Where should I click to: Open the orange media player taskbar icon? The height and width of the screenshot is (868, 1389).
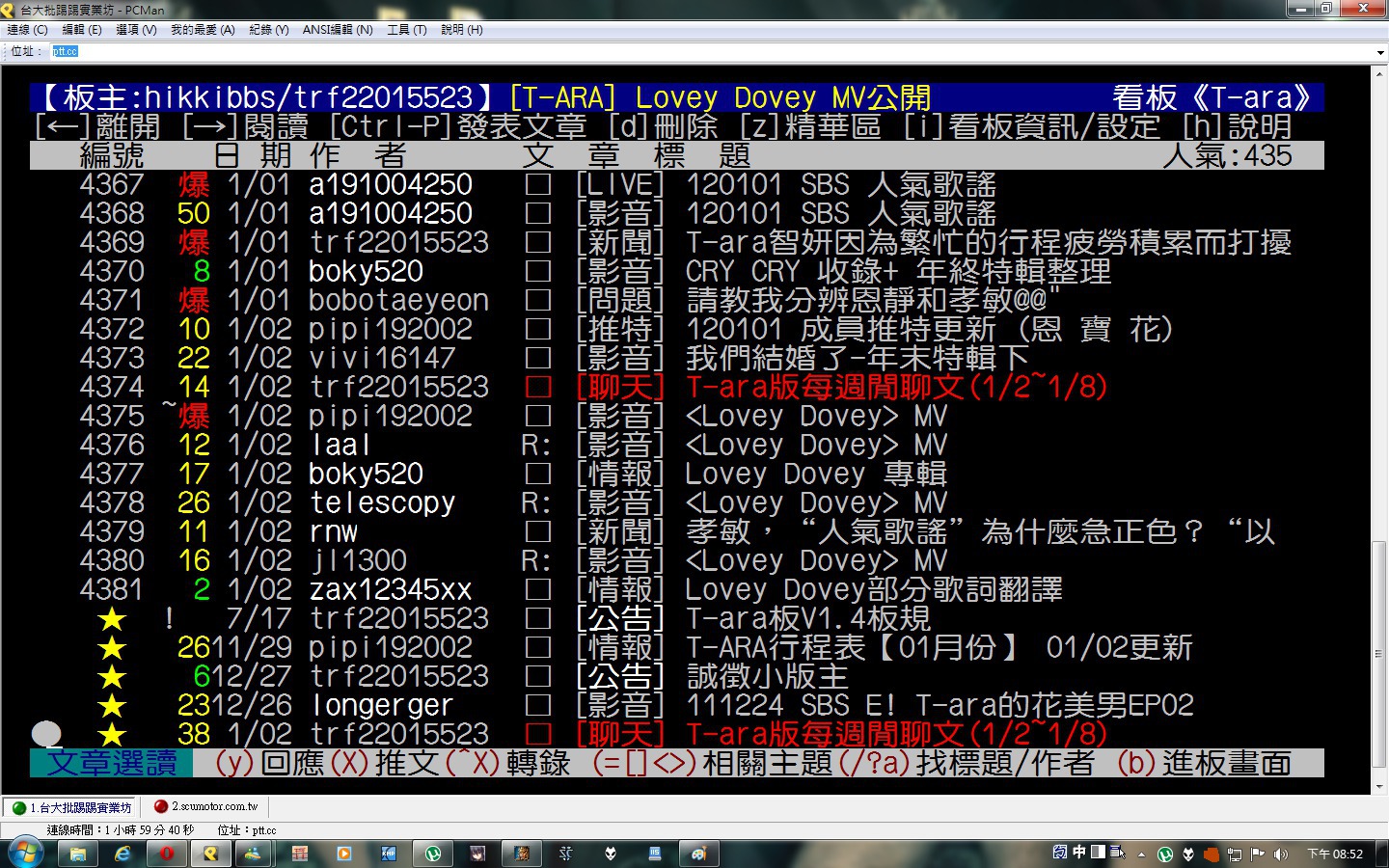click(x=344, y=854)
